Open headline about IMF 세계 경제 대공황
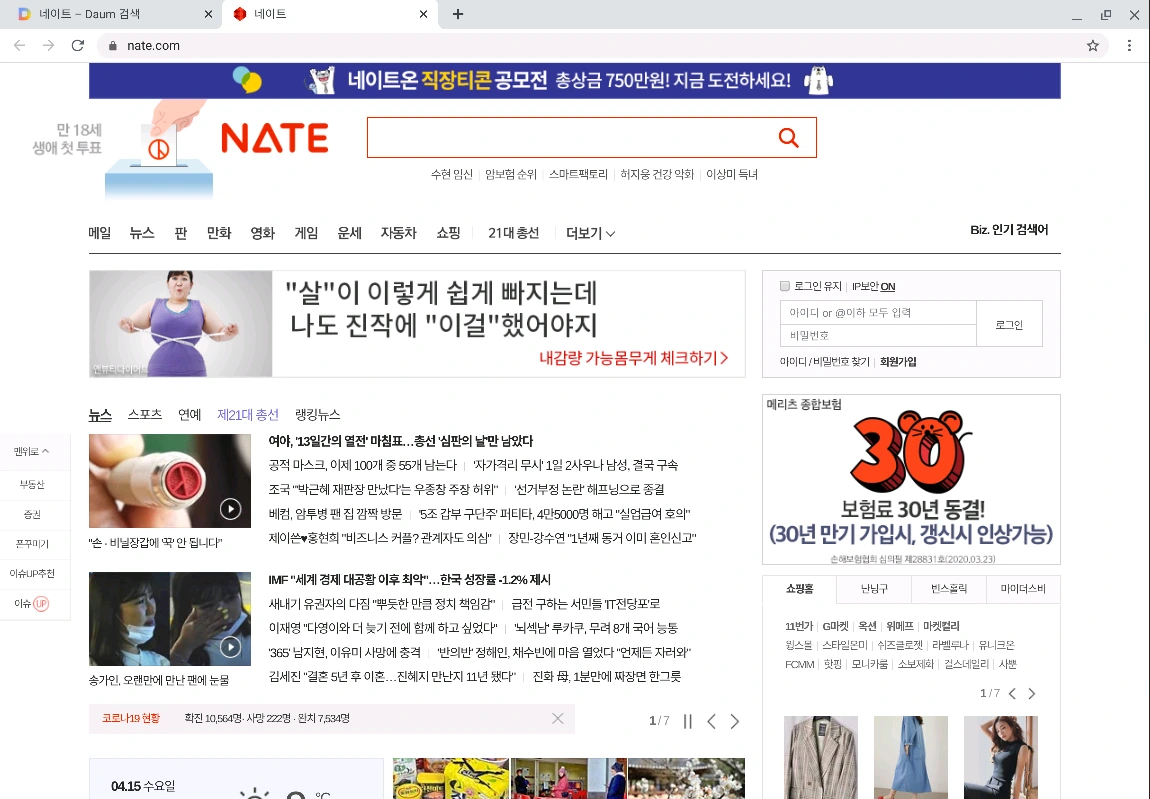Viewport: 1150px width, 799px height. point(409,580)
